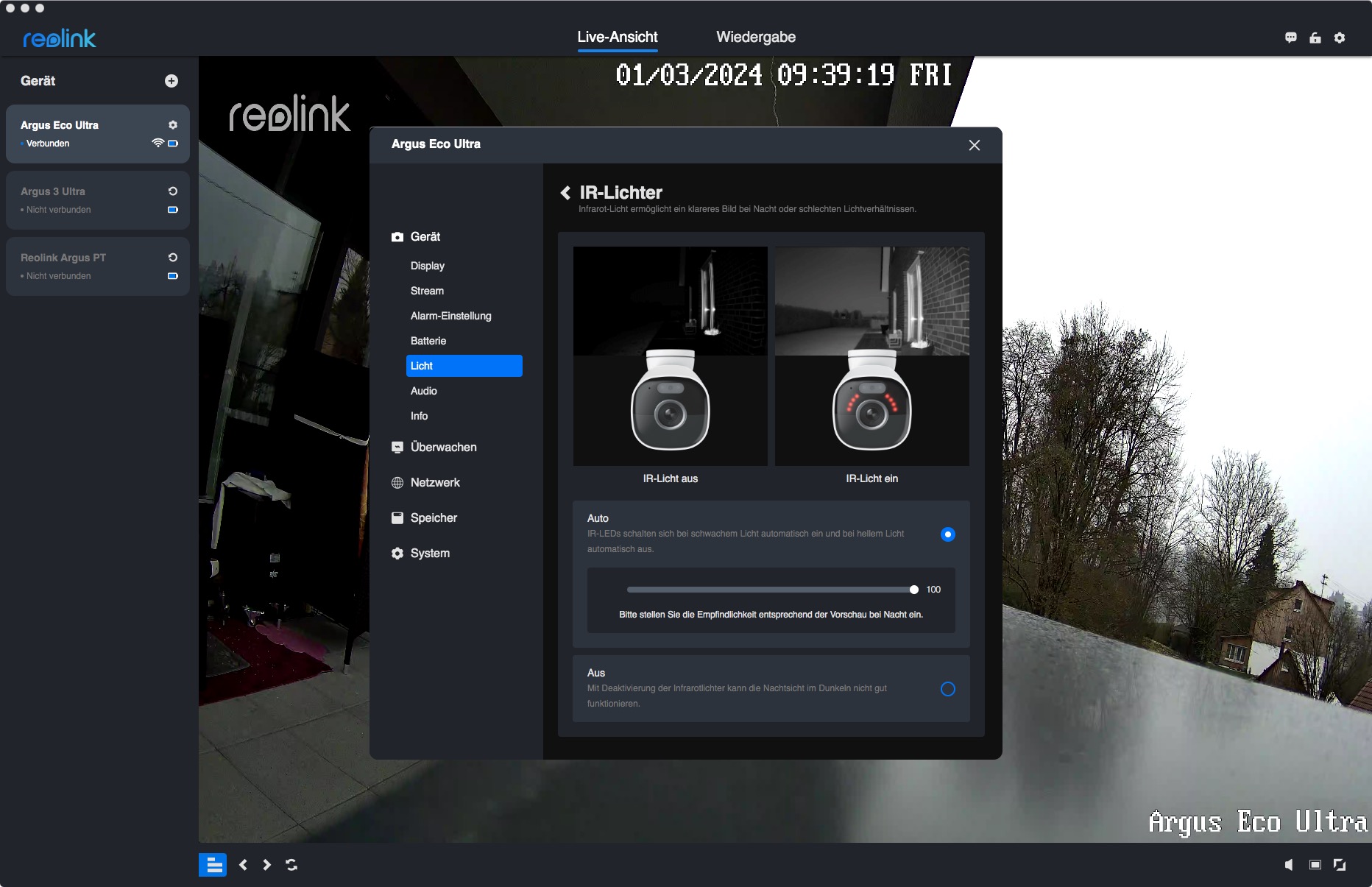Switch to the Wiedergabe tab
Screen dimensions: 1372x887
click(755, 37)
